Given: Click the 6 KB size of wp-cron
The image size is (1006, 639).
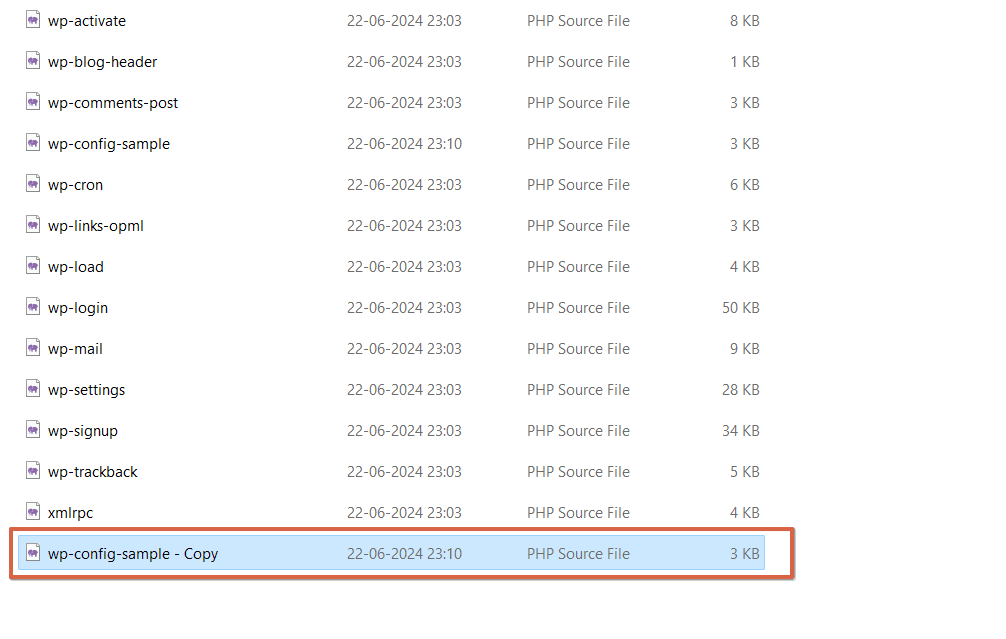Looking at the screenshot, I should pos(744,185).
